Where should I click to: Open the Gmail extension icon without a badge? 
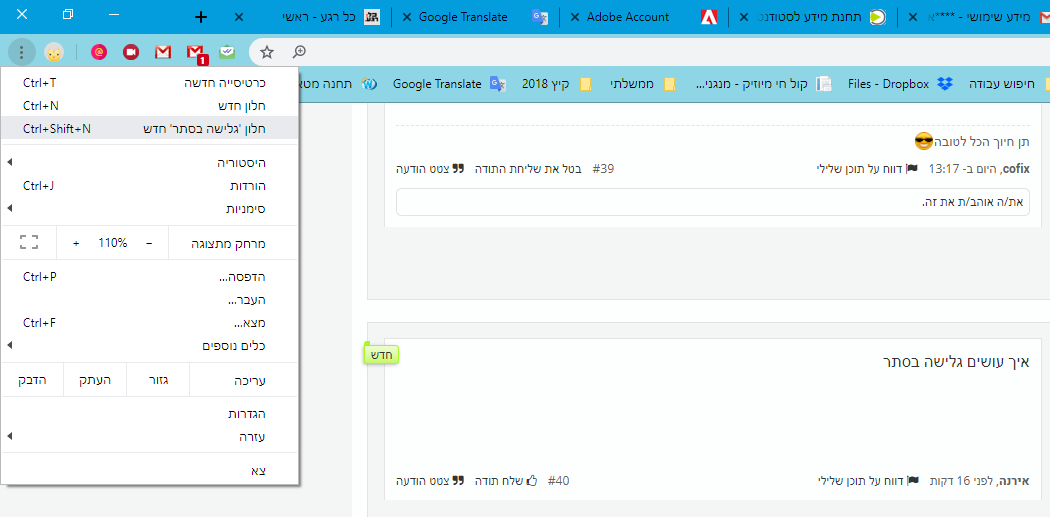163,52
